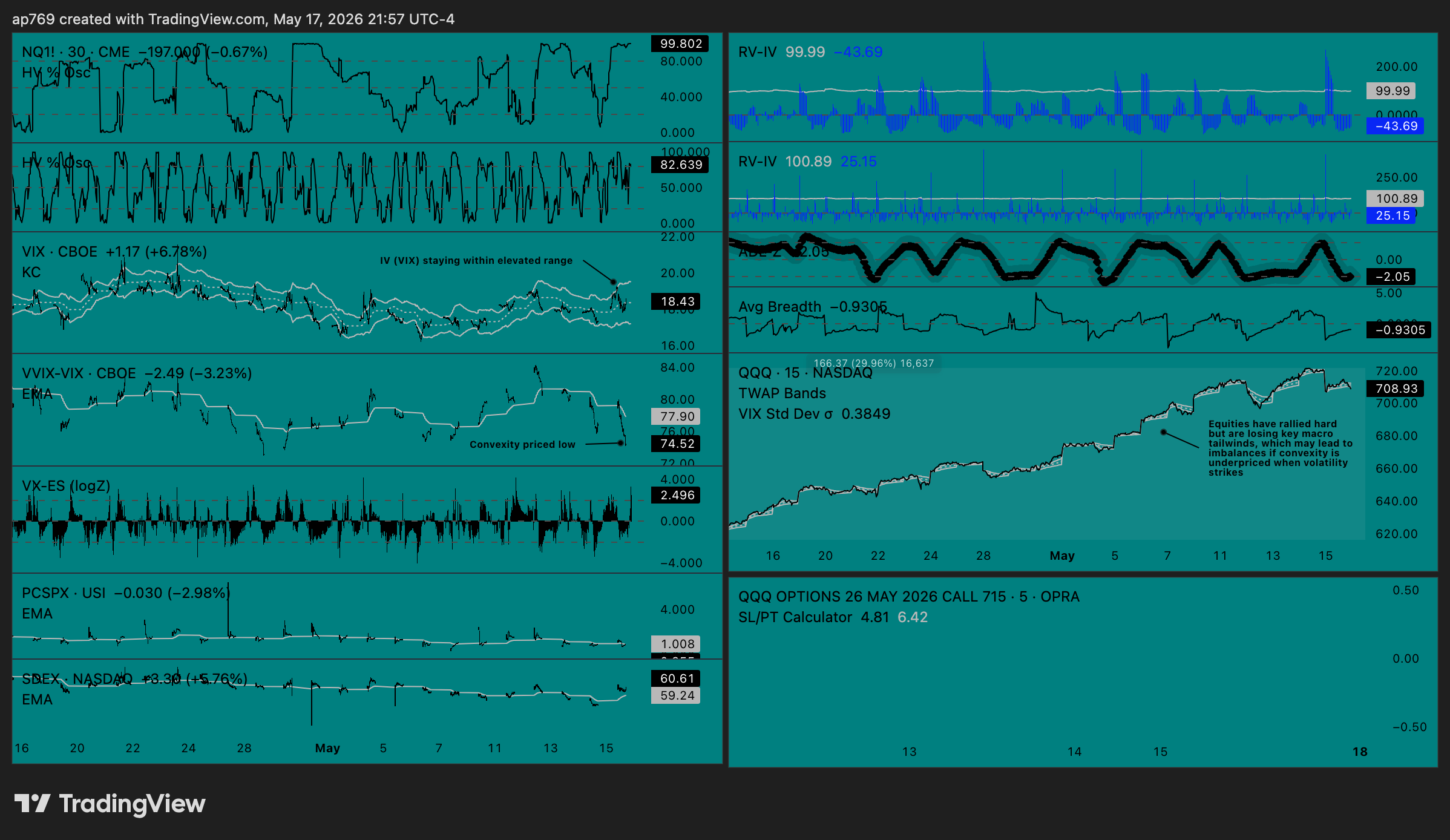Select the EMA label under VVIX-VIX
The image size is (1450, 840).
[x=37, y=394]
